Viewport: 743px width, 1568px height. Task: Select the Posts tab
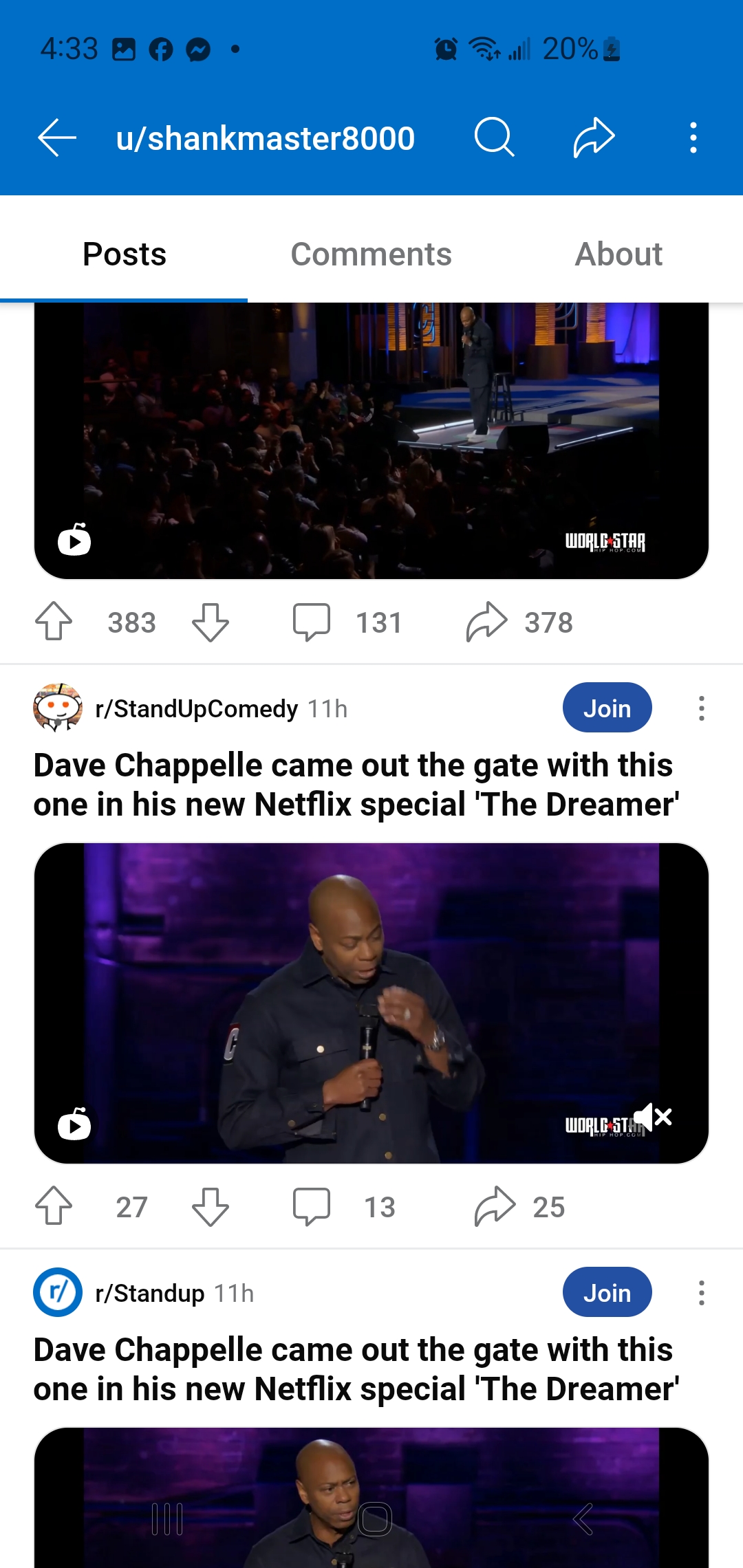[125, 254]
